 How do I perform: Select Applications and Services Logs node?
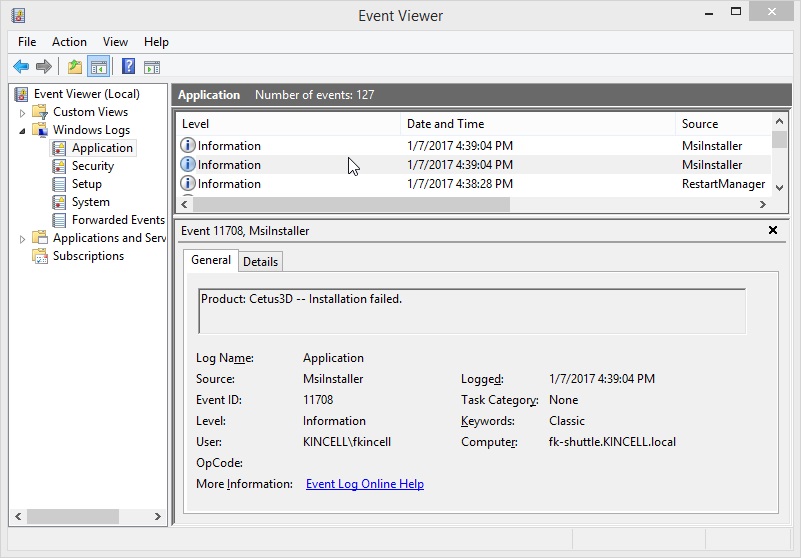click(x=109, y=238)
